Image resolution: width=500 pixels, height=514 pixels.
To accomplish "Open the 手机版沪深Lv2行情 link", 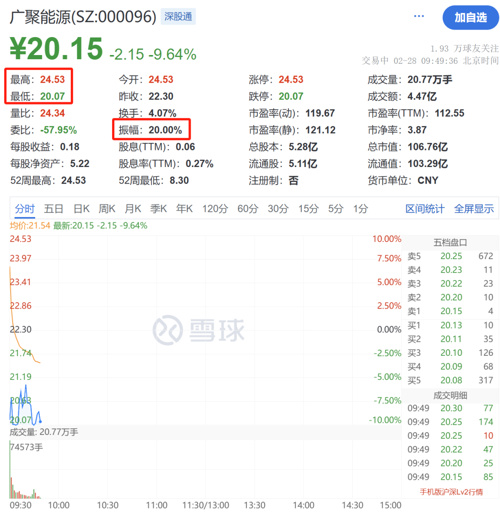I will 451,492.
